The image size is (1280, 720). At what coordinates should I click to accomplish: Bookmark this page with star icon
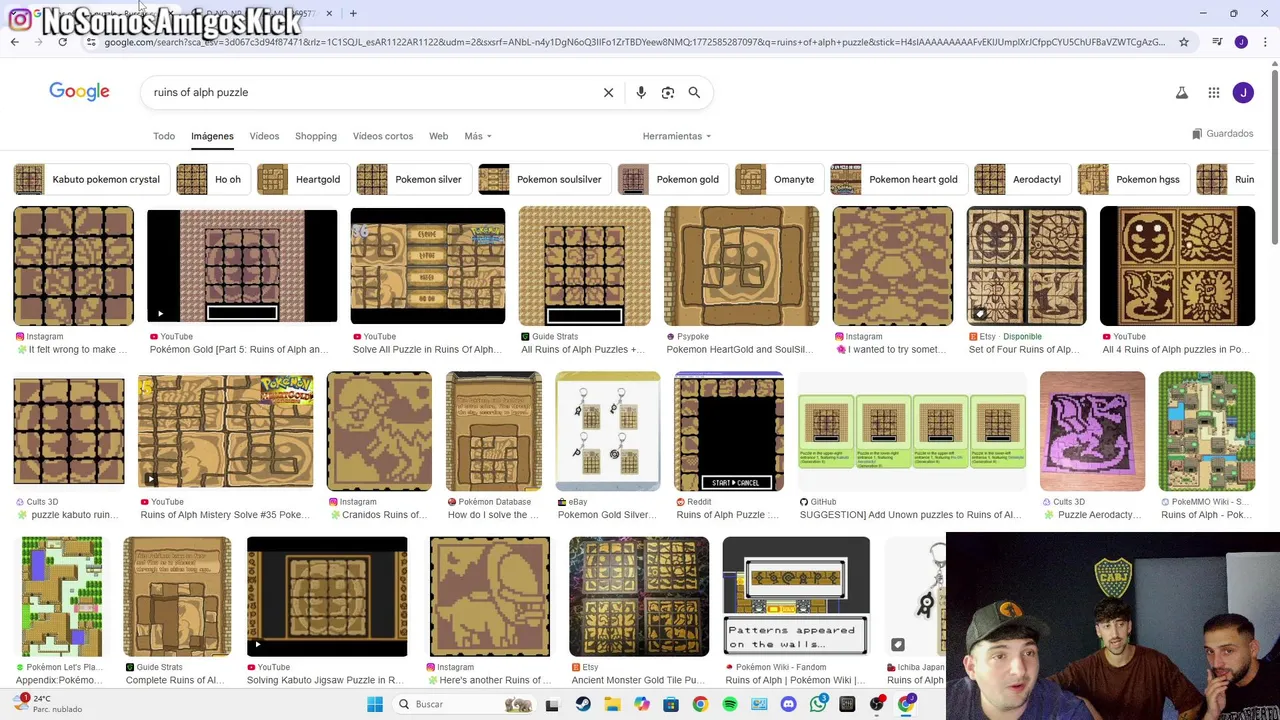tap(1184, 42)
